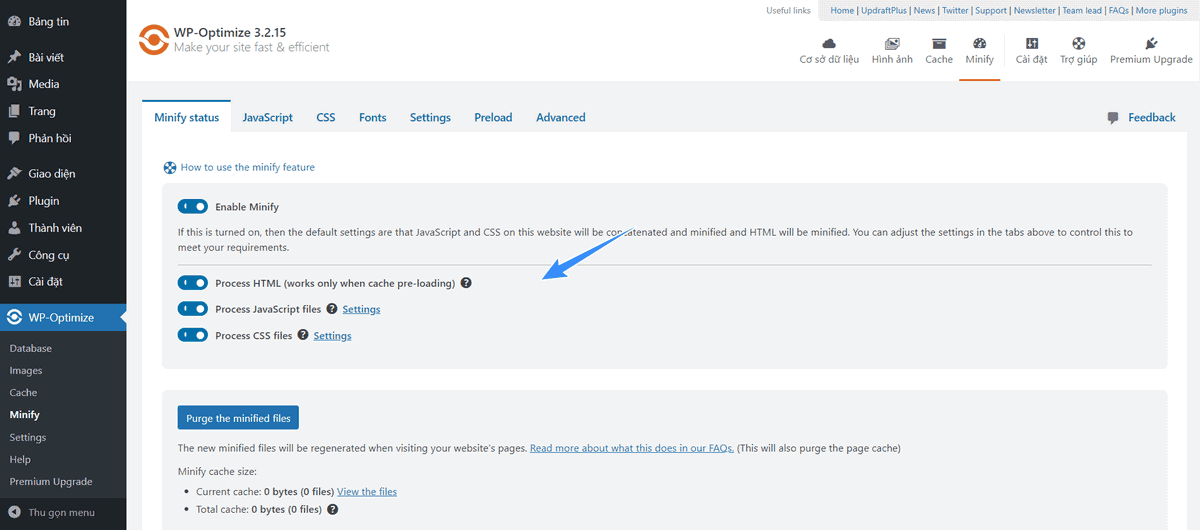Click View the files link
Viewport: 1200px width, 530px height.
click(367, 492)
